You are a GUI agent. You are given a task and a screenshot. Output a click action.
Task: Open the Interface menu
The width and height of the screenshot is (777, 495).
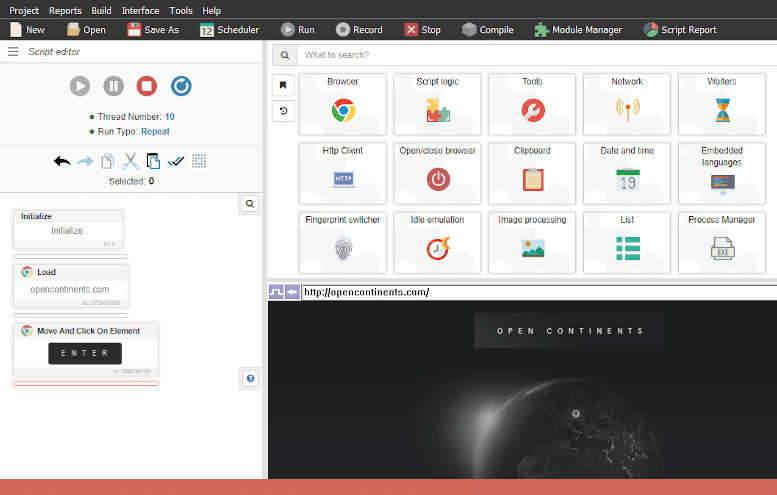point(140,10)
